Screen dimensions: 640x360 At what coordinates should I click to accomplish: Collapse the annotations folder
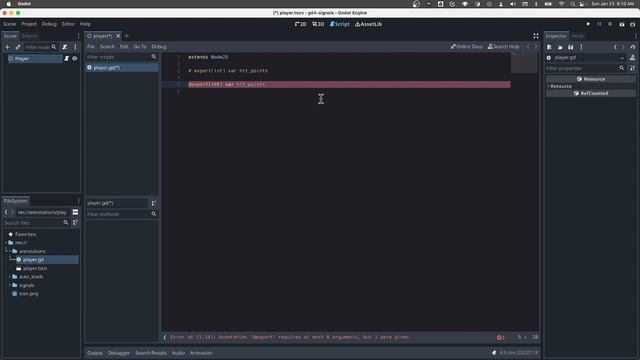[10, 251]
